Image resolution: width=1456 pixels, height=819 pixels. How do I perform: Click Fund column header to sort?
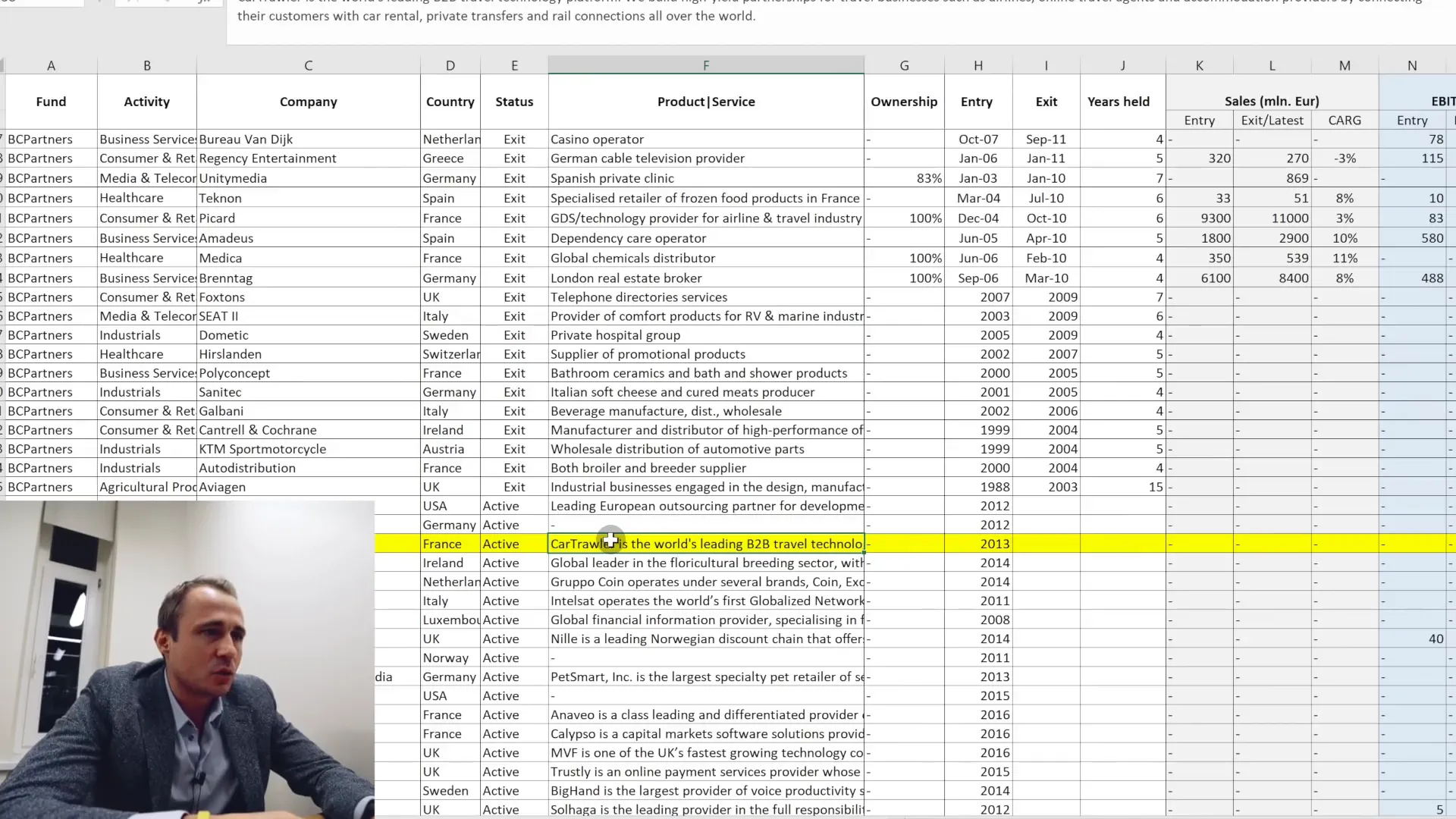[49, 101]
